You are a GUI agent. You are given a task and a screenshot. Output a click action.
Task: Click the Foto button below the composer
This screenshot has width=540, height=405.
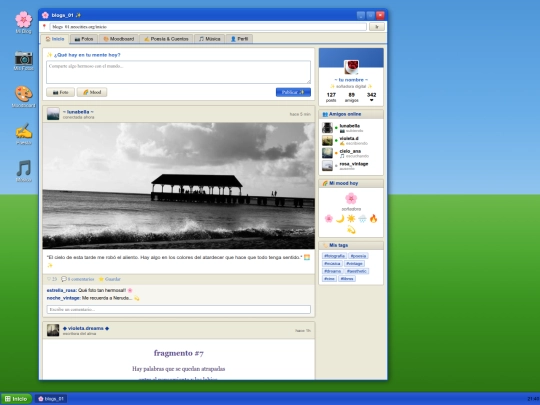coord(60,92)
